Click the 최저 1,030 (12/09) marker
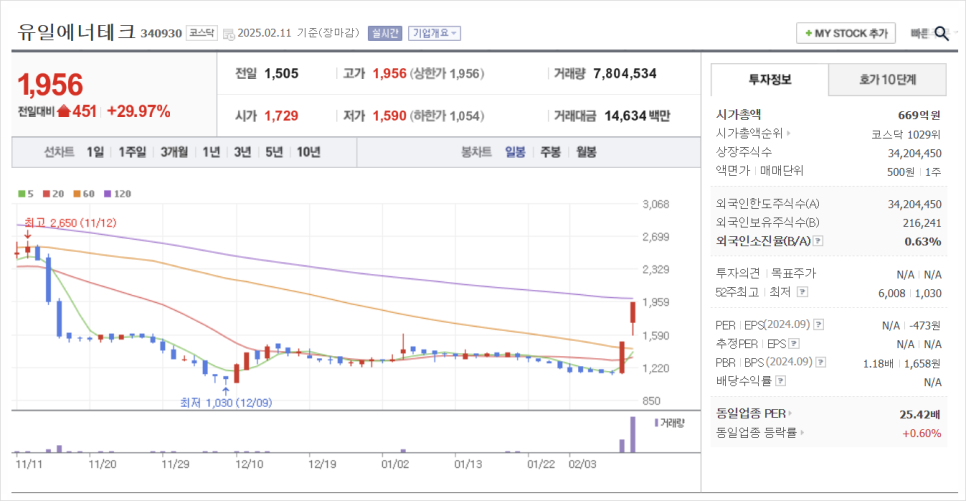This screenshot has width=966, height=501. [226, 402]
